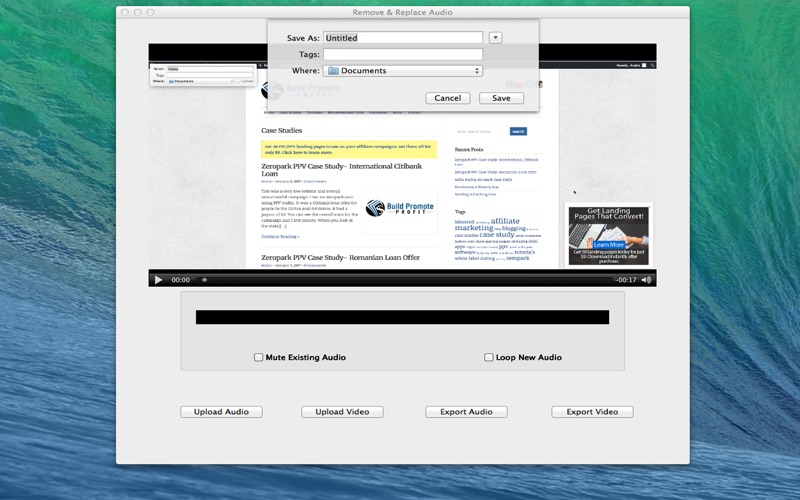Viewport: 800px width, 500px height.
Task: Click the affiliate tag in tag cloud
Action: coord(505,221)
